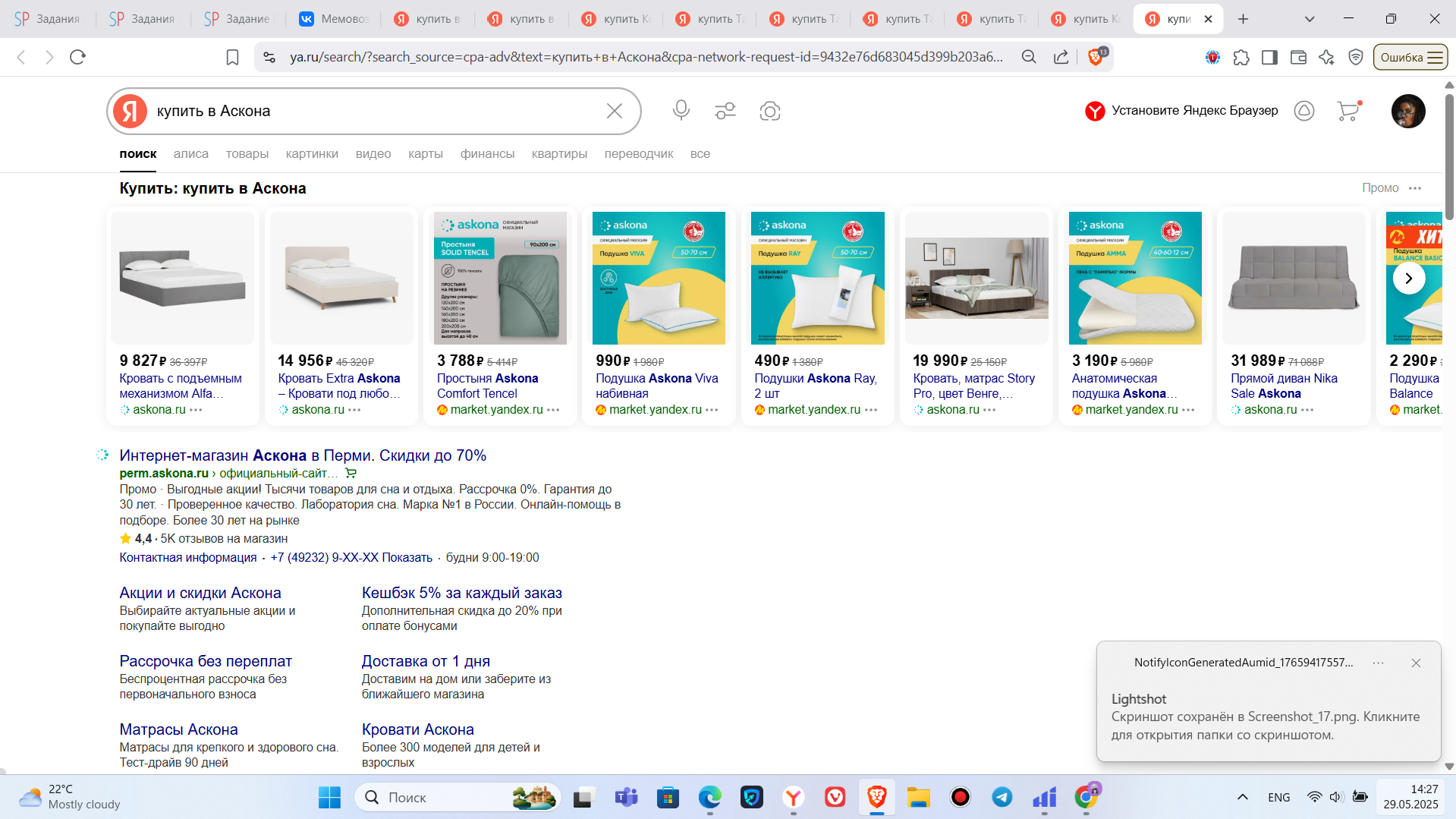The width and height of the screenshot is (1456, 819).
Task: Open the Рассрочка без переплат link
Action: [x=206, y=661]
